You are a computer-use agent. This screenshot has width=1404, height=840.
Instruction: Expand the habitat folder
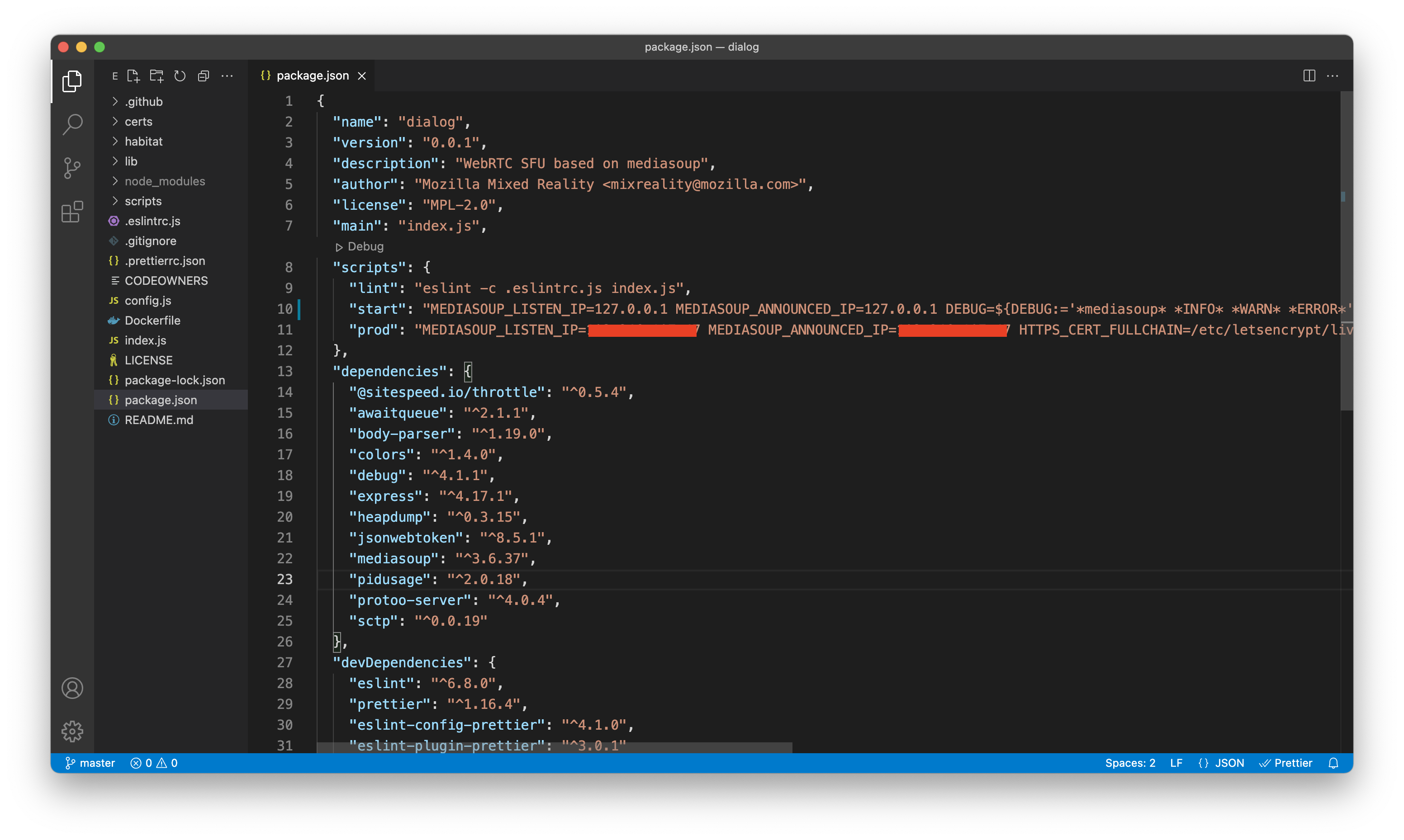(x=171, y=141)
